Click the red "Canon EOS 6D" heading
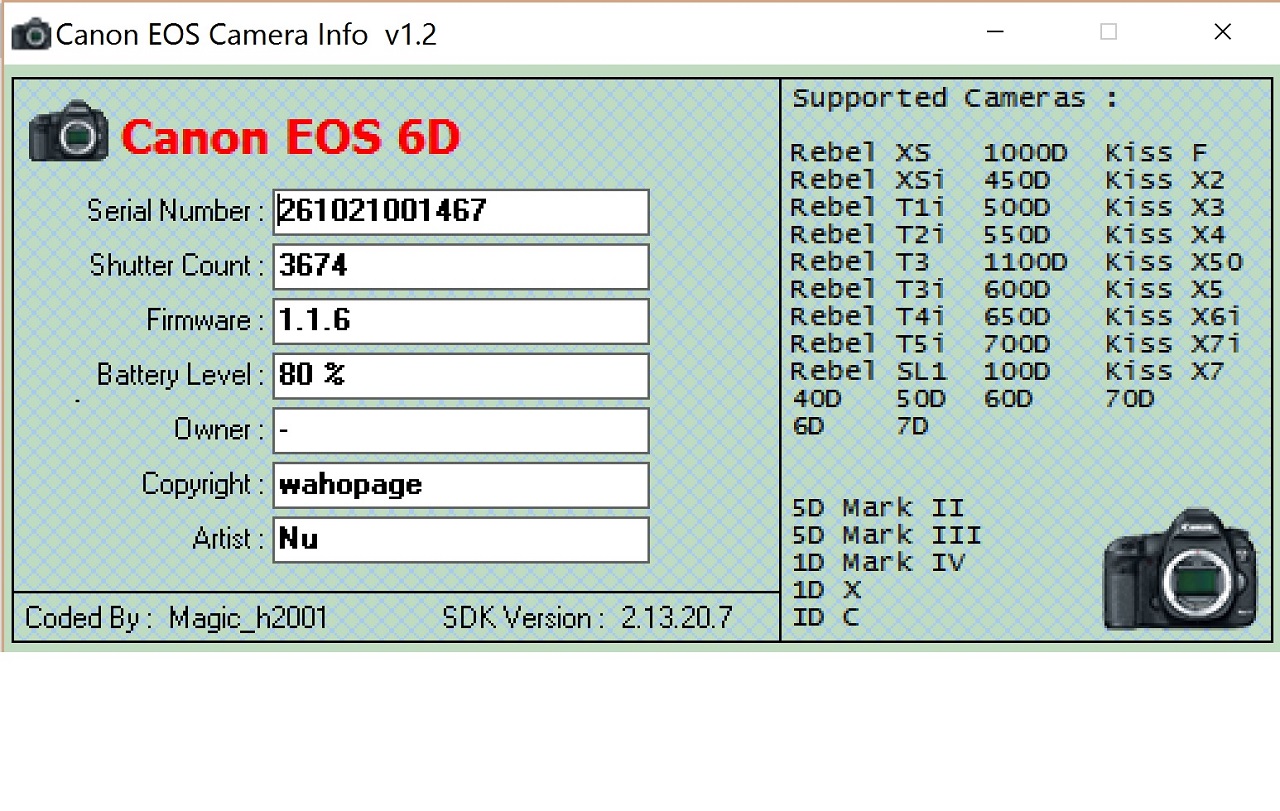 point(290,137)
